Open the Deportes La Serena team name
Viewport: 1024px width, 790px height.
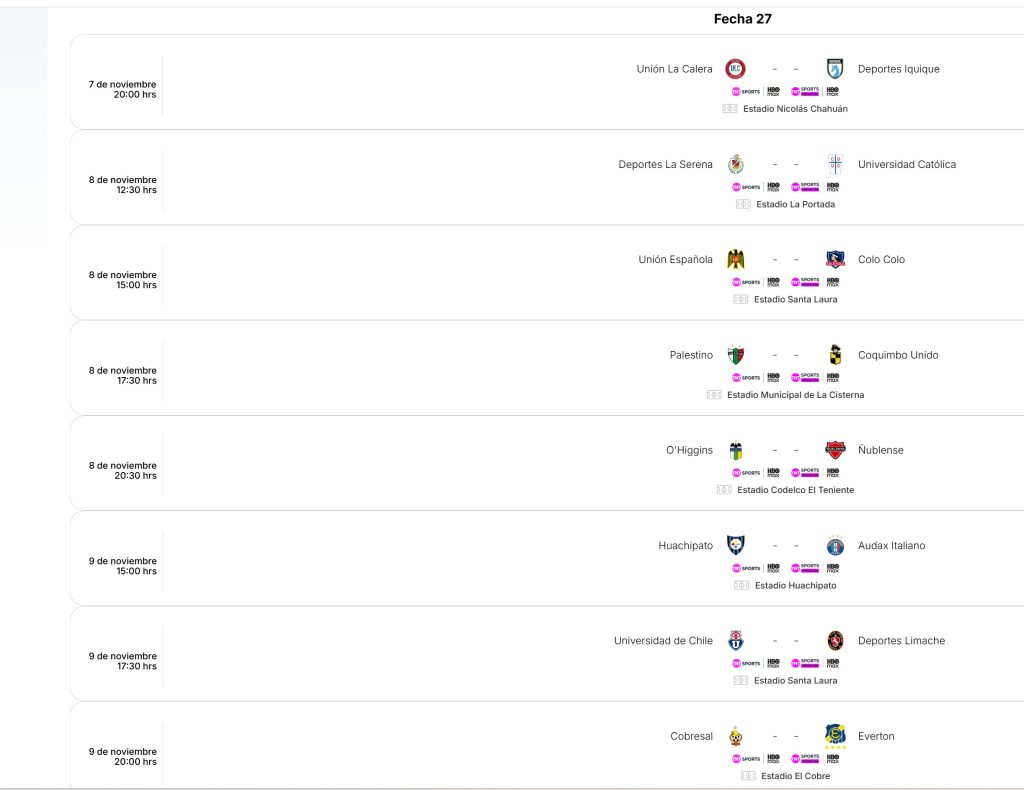(x=665, y=164)
